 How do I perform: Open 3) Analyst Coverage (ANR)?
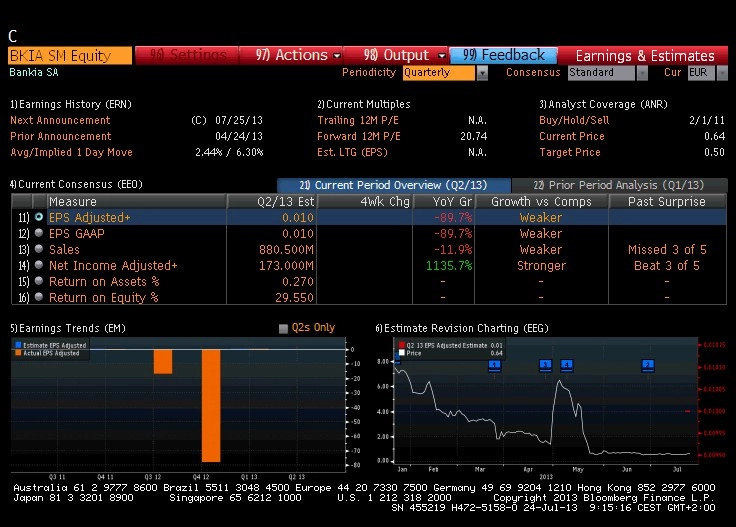pyautogui.click(x=603, y=104)
